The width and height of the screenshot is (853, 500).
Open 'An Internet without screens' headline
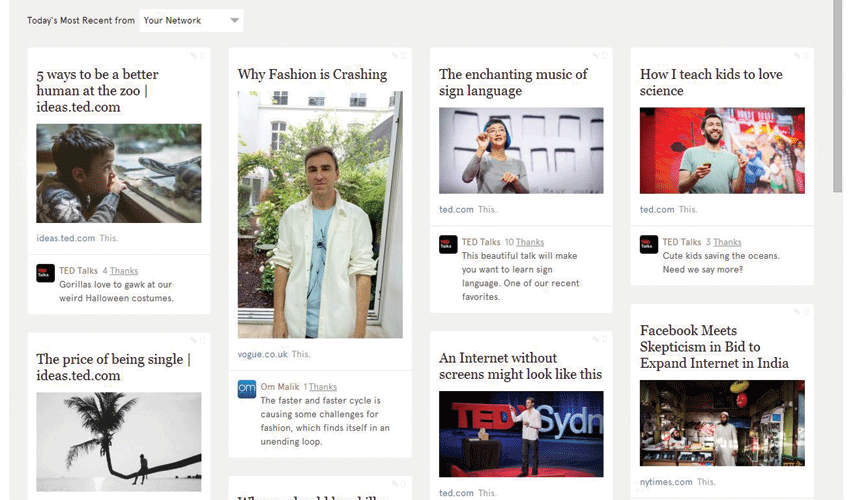click(x=520, y=366)
